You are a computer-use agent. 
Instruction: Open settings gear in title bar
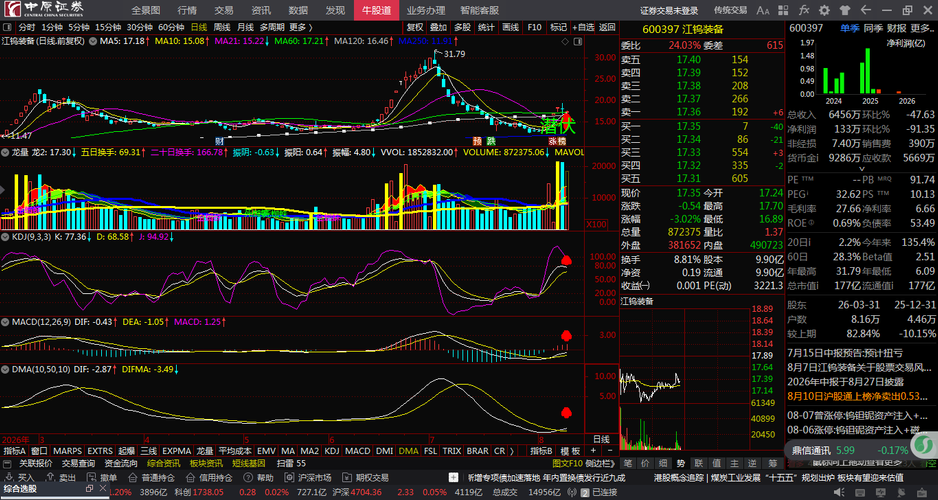pos(824,10)
